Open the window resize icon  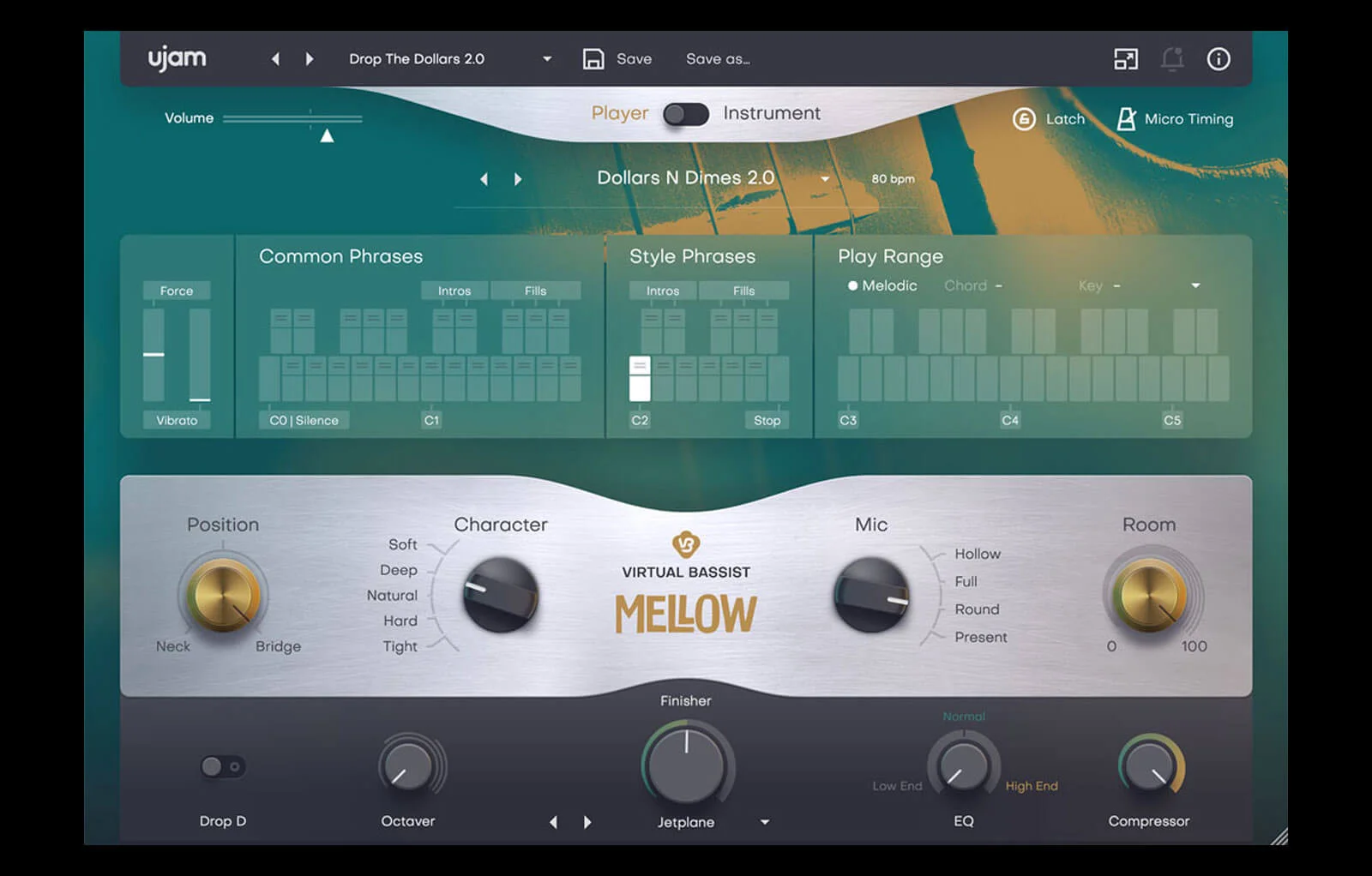coord(1125,59)
